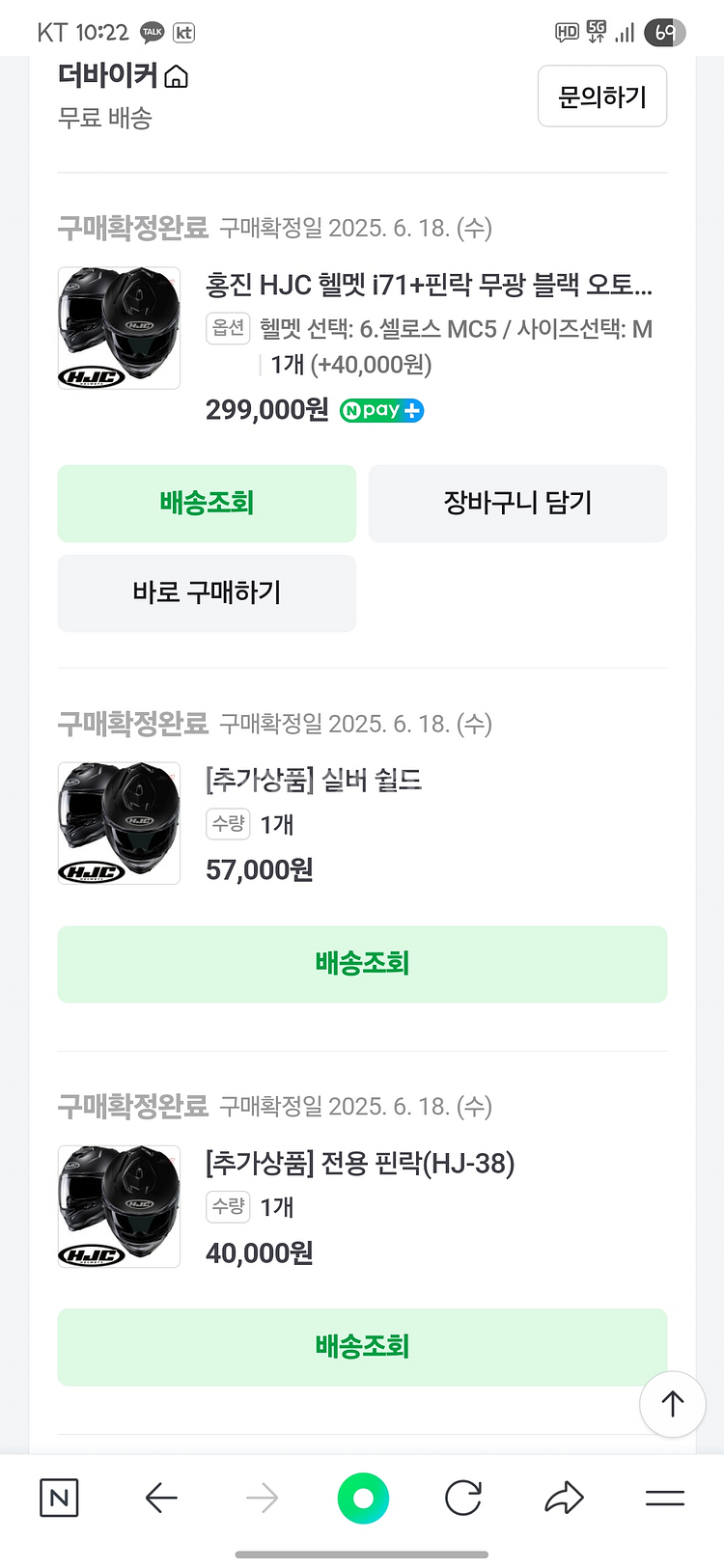Open the 더바이커 store name link
The width and height of the screenshot is (724, 1568).
point(107,75)
